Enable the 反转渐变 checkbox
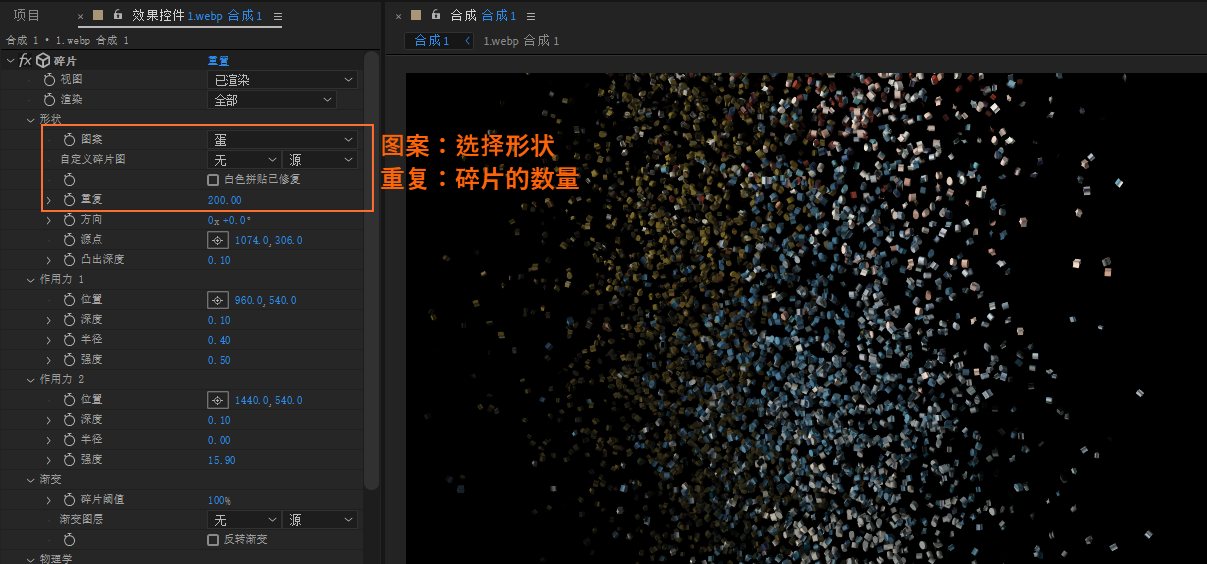 click(213, 540)
